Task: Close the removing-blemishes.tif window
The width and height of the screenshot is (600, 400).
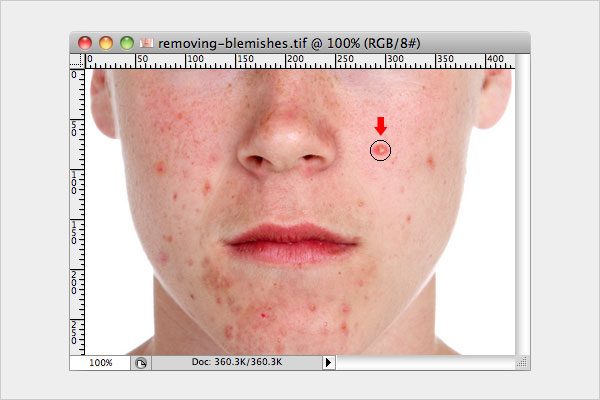Action: pos(85,43)
